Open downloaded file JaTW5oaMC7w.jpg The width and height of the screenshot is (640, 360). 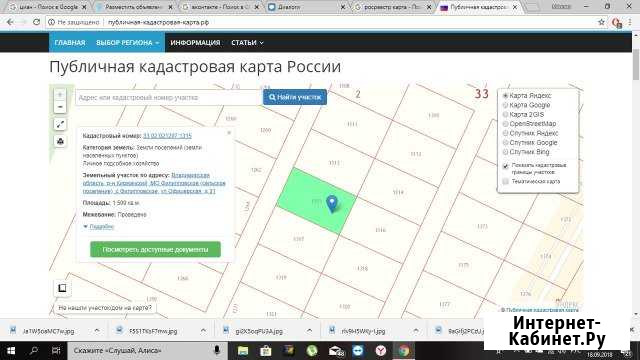tap(49, 331)
